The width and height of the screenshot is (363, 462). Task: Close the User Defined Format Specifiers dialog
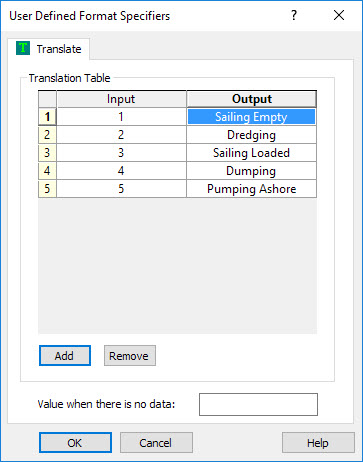click(339, 15)
